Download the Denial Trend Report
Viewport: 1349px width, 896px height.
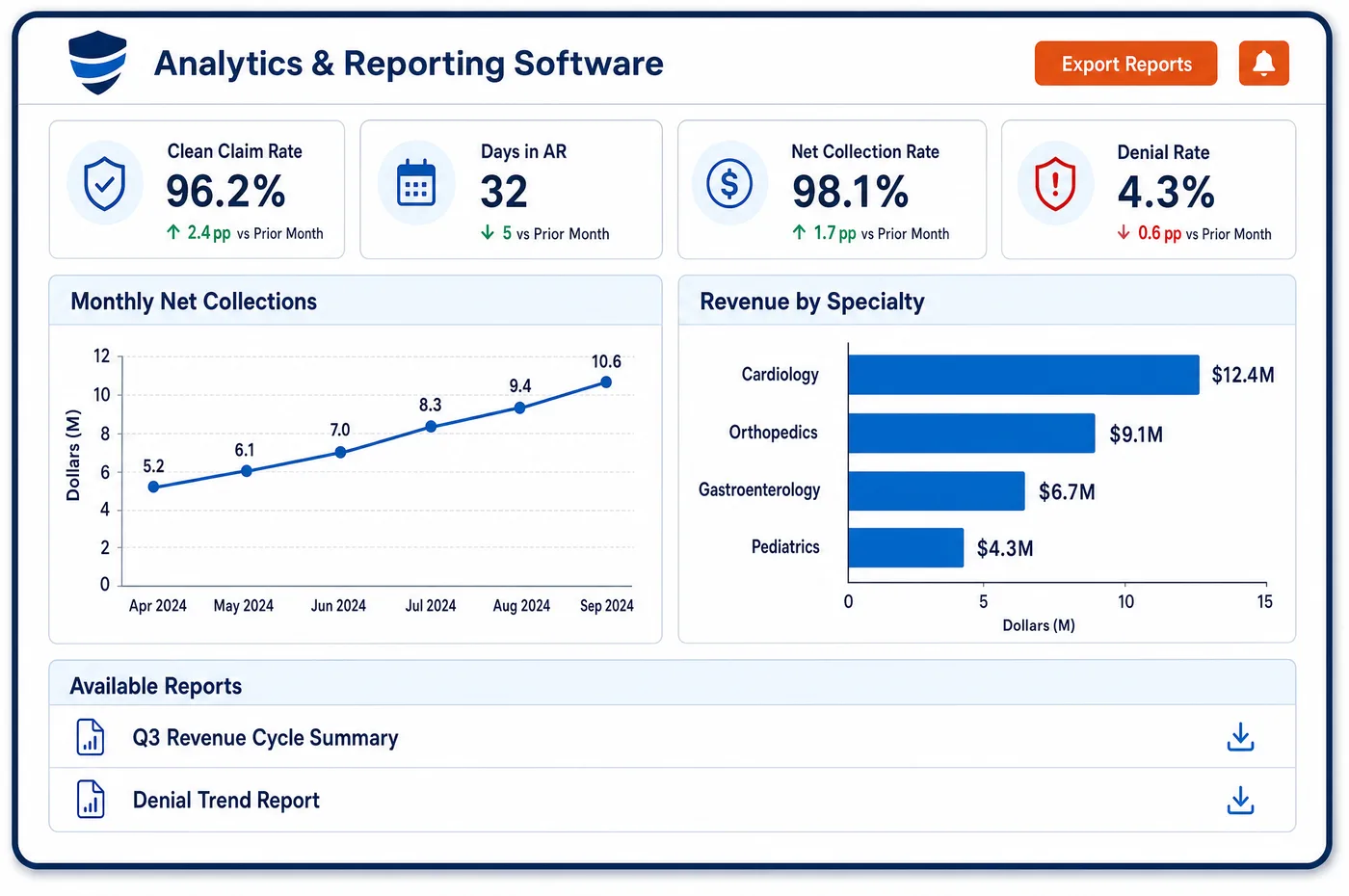(x=1240, y=800)
